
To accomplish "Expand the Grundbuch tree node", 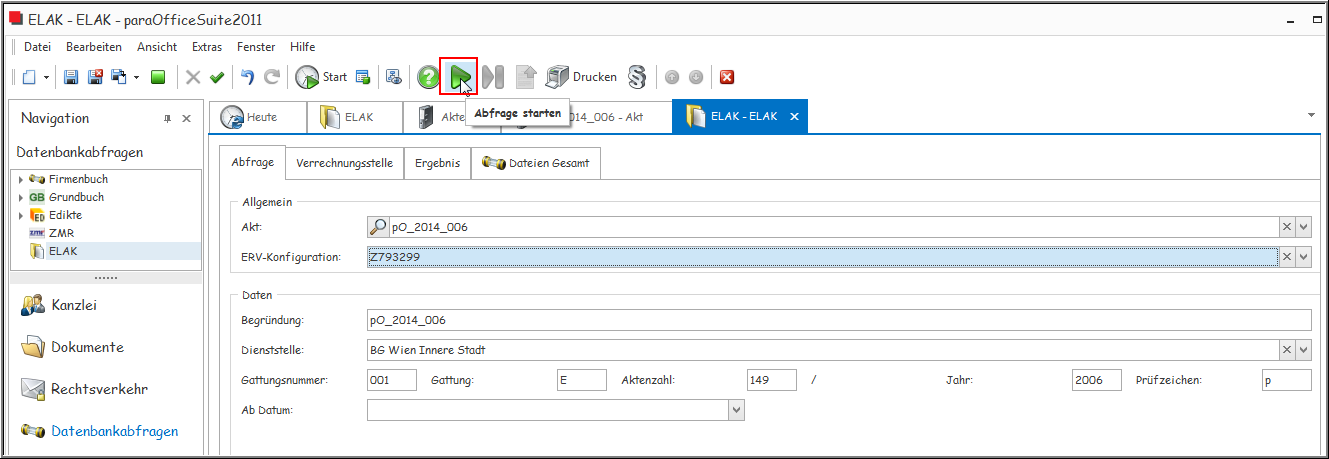I will [x=21, y=197].
